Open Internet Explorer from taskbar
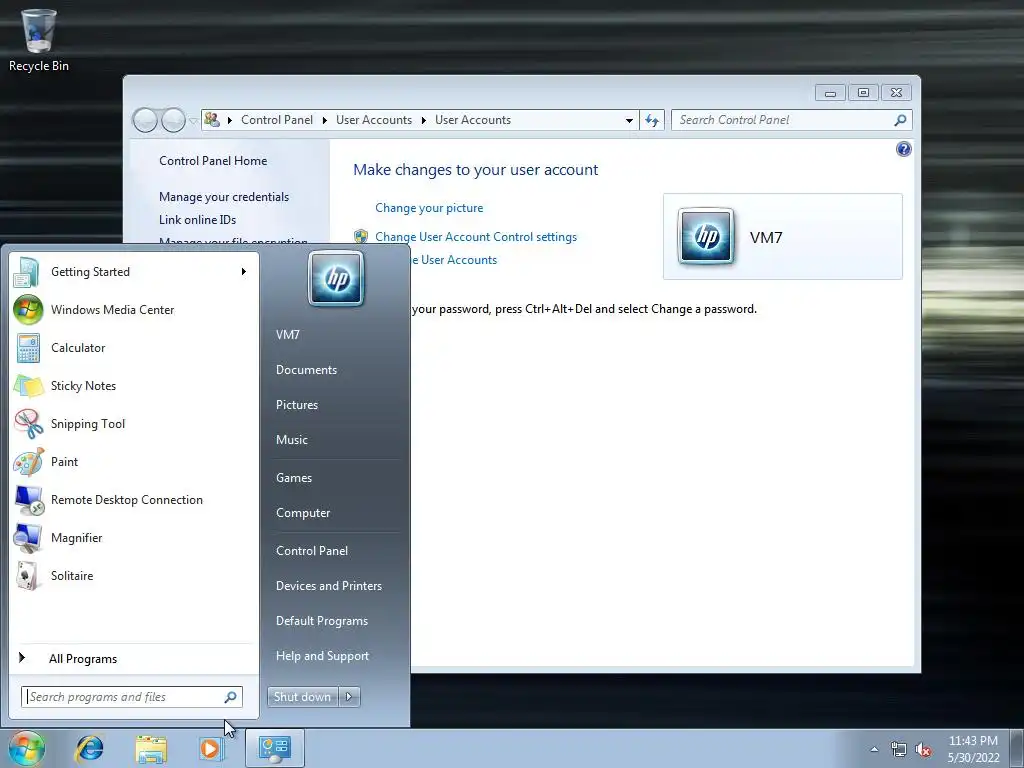 point(89,748)
